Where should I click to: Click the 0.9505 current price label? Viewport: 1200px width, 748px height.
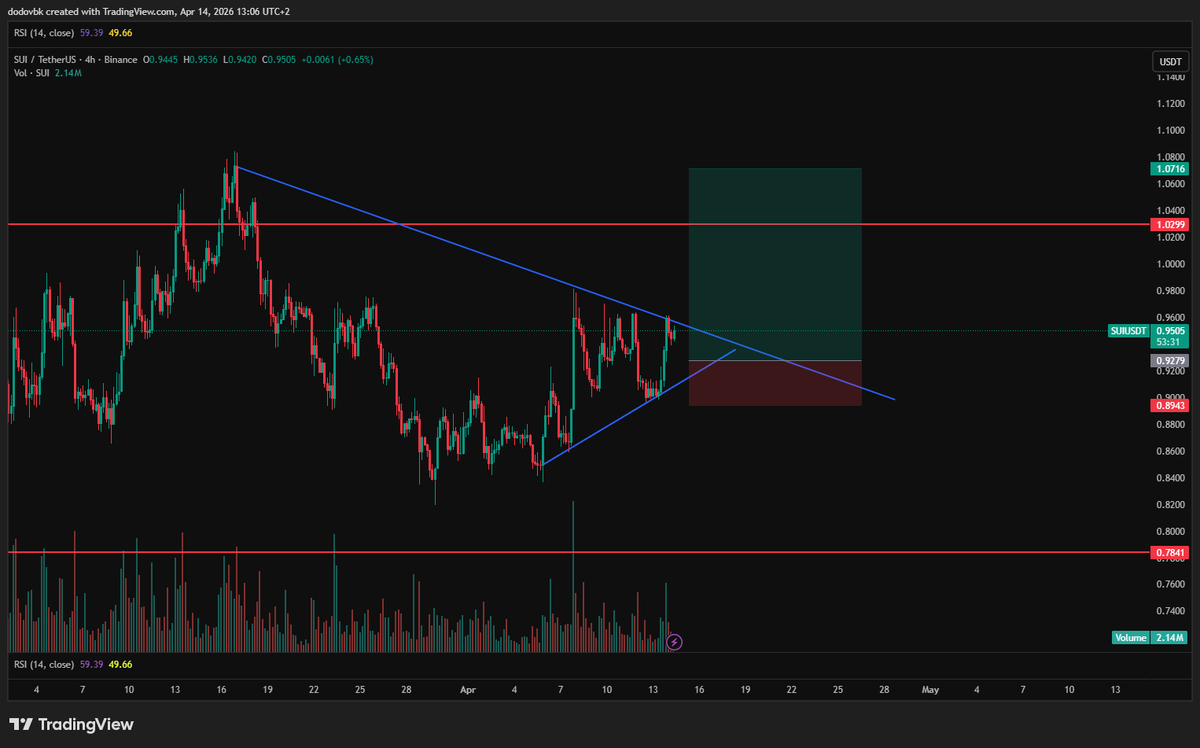tap(1169, 329)
